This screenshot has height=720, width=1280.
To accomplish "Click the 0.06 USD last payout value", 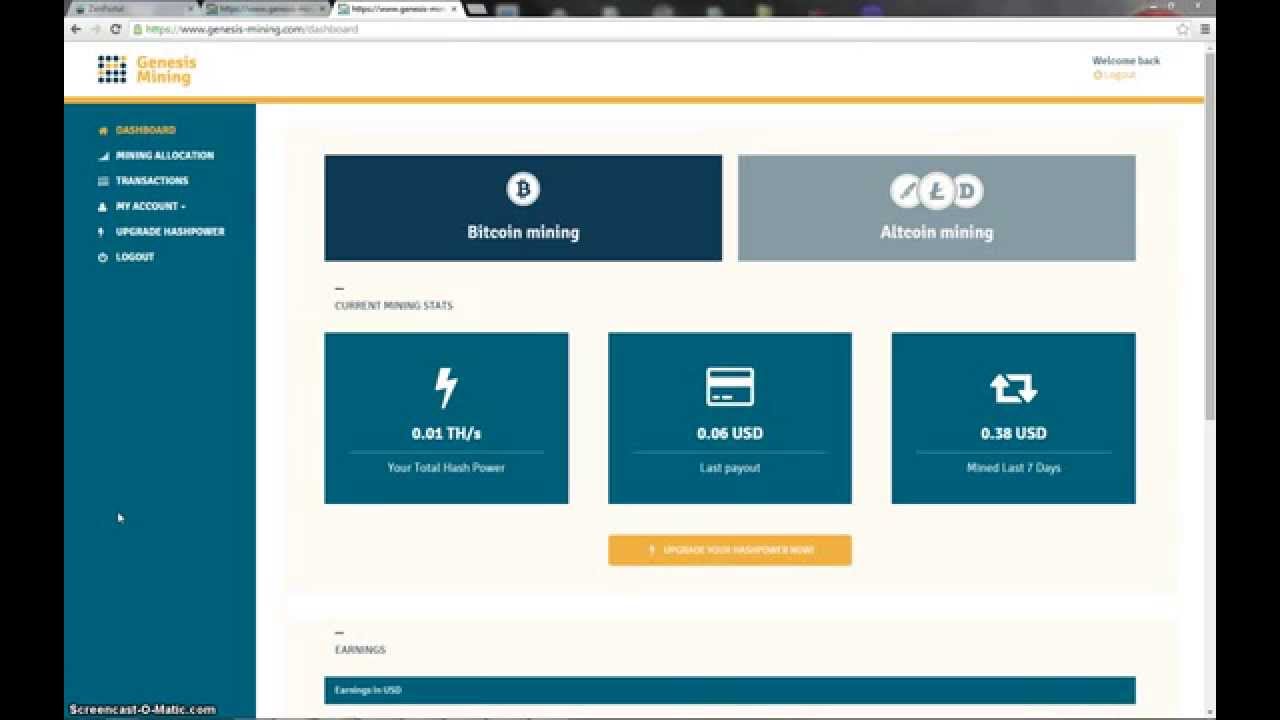I will click(x=730, y=433).
